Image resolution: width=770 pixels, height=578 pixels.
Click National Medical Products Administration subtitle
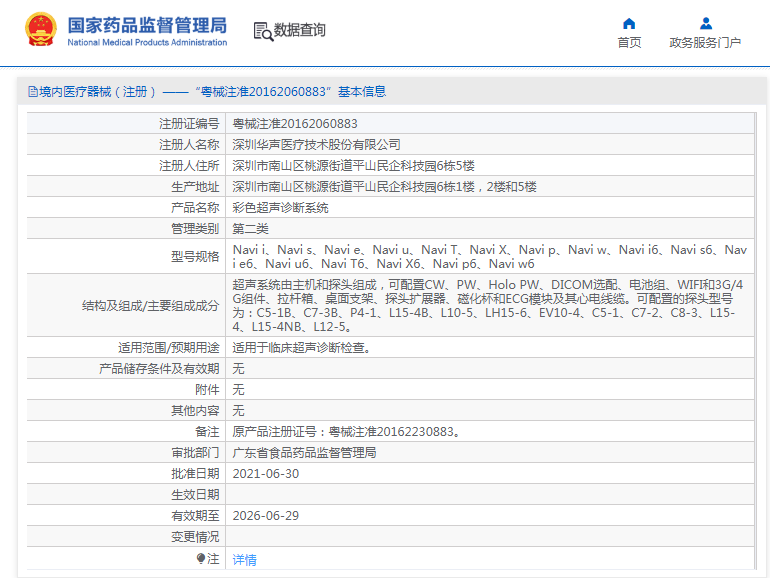click(x=147, y=43)
